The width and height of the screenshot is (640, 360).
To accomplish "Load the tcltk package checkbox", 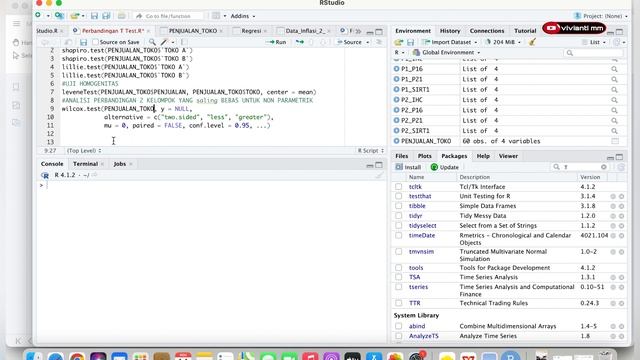I will 398,187.
